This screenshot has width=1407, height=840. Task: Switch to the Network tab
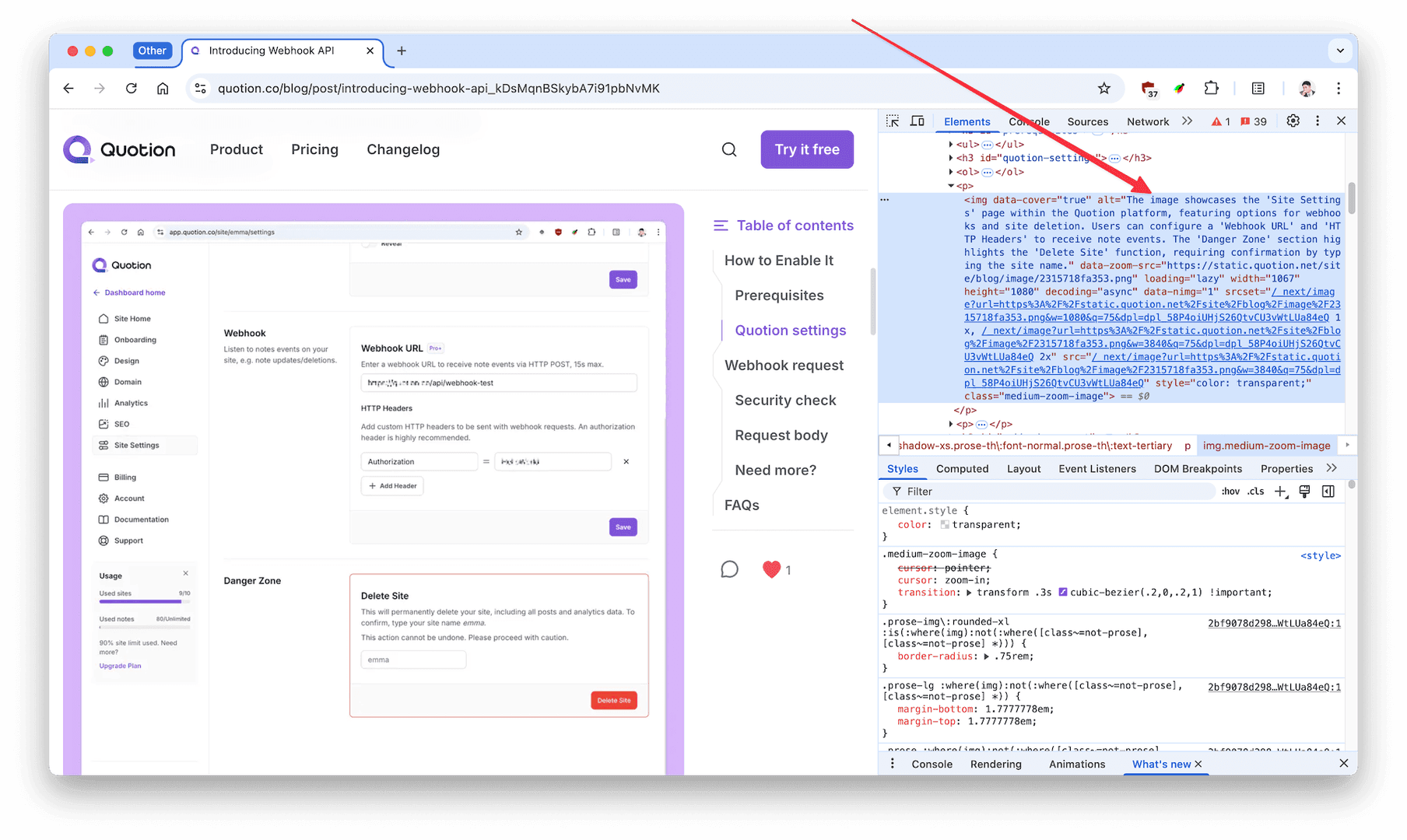point(1148,121)
